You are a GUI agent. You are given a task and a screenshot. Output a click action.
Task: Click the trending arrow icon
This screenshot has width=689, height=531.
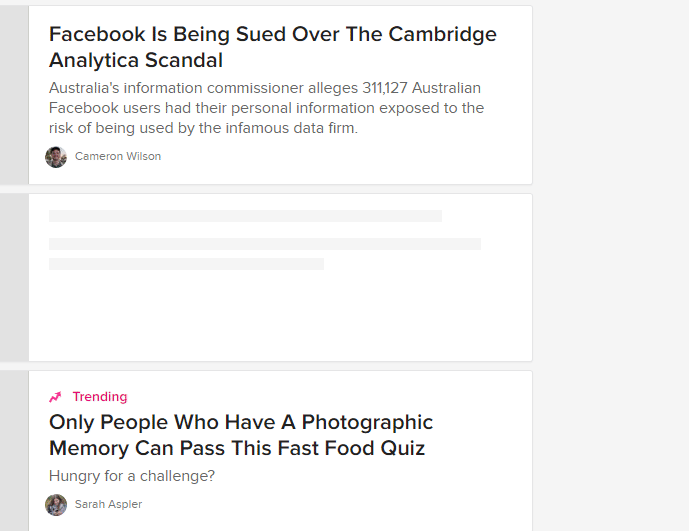[56, 397]
